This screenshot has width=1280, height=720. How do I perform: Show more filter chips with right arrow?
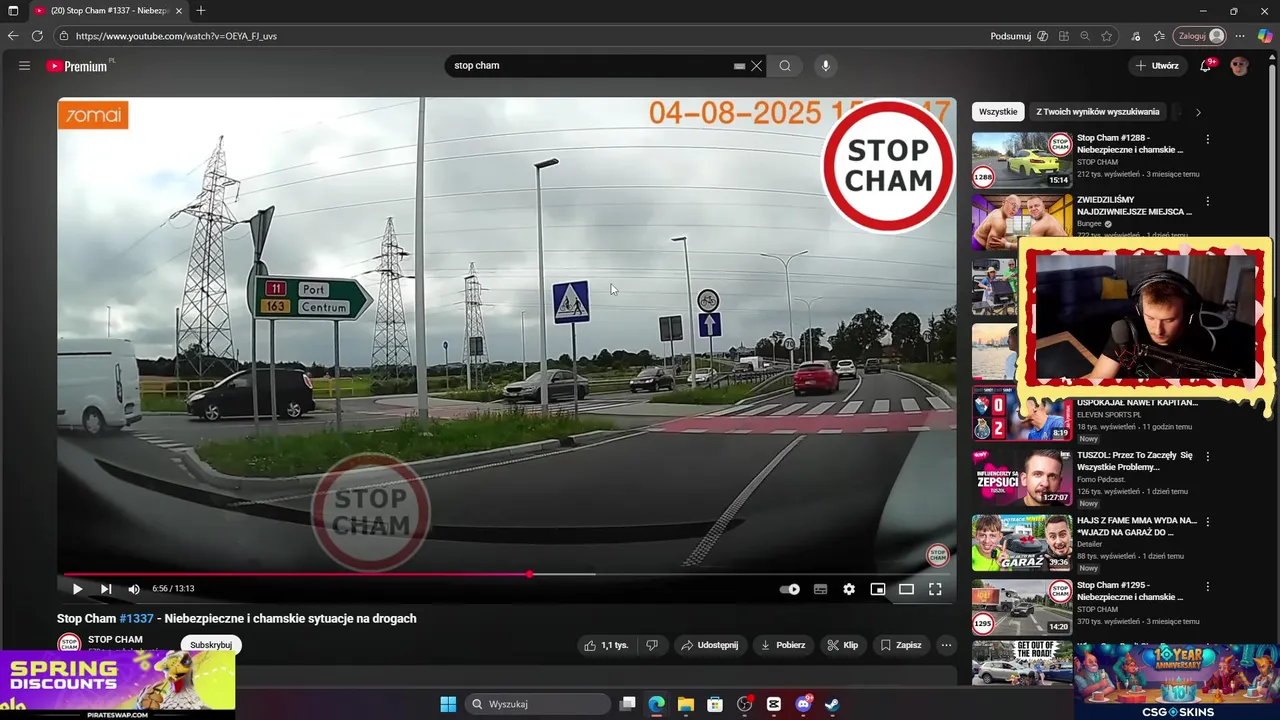pos(1198,112)
